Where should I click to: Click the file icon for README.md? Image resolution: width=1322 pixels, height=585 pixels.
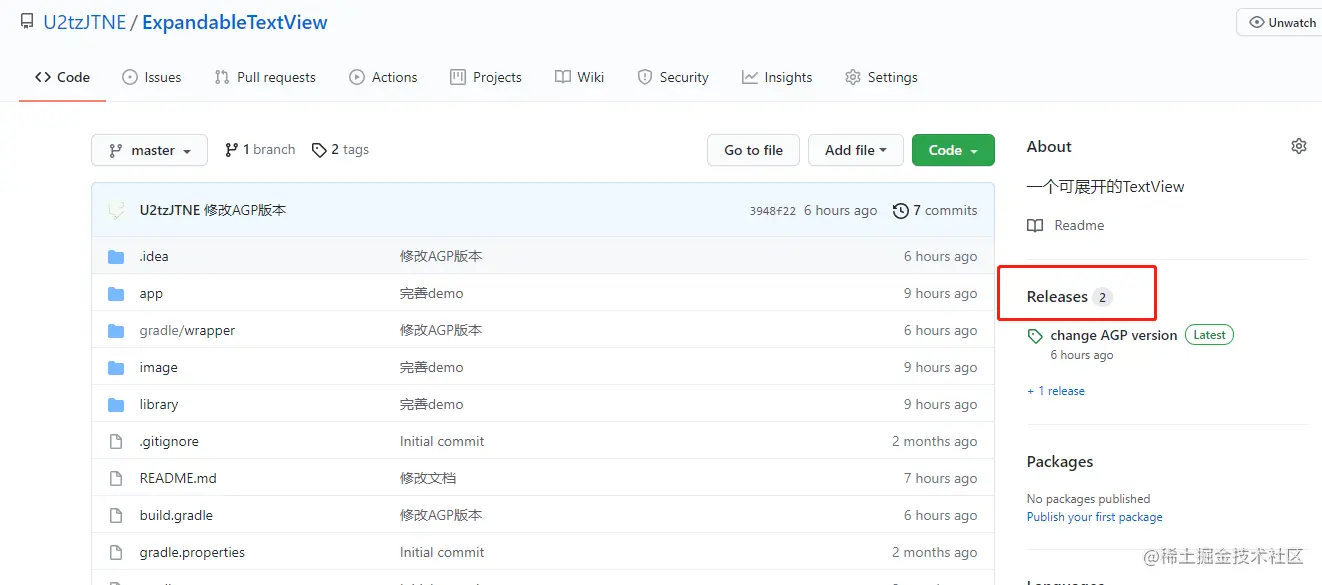coord(116,478)
